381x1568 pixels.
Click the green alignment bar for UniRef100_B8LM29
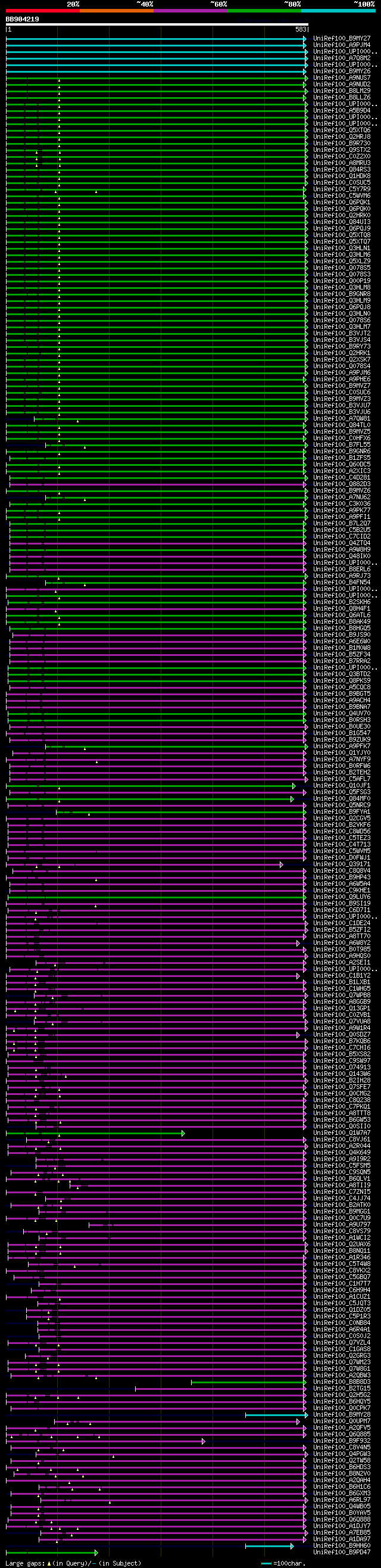click(157, 91)
